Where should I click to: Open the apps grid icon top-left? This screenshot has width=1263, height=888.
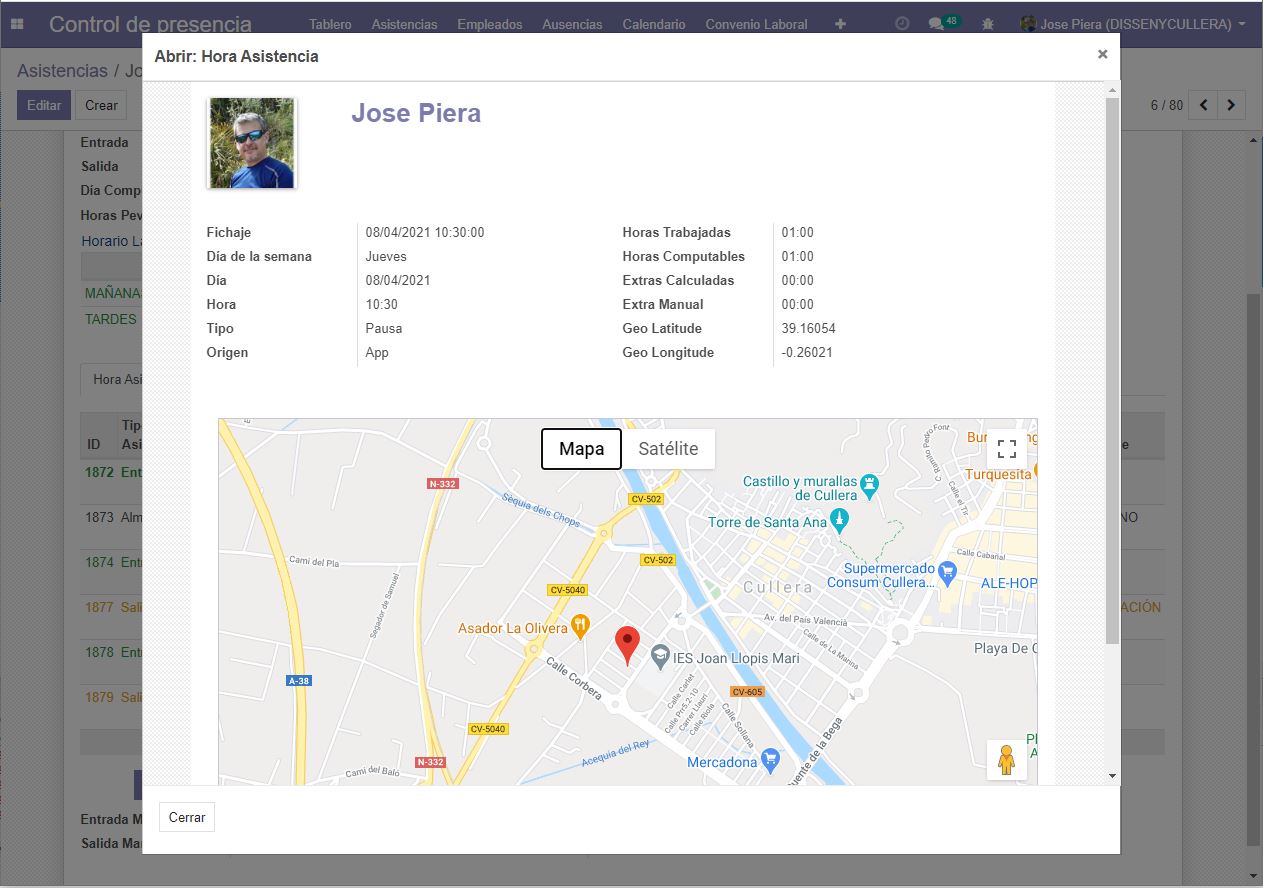pos(16,22)
